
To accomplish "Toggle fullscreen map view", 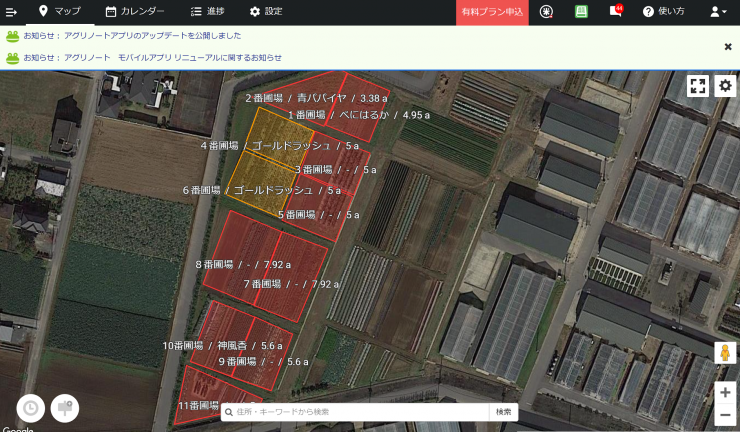I will (x=698, y=86).
